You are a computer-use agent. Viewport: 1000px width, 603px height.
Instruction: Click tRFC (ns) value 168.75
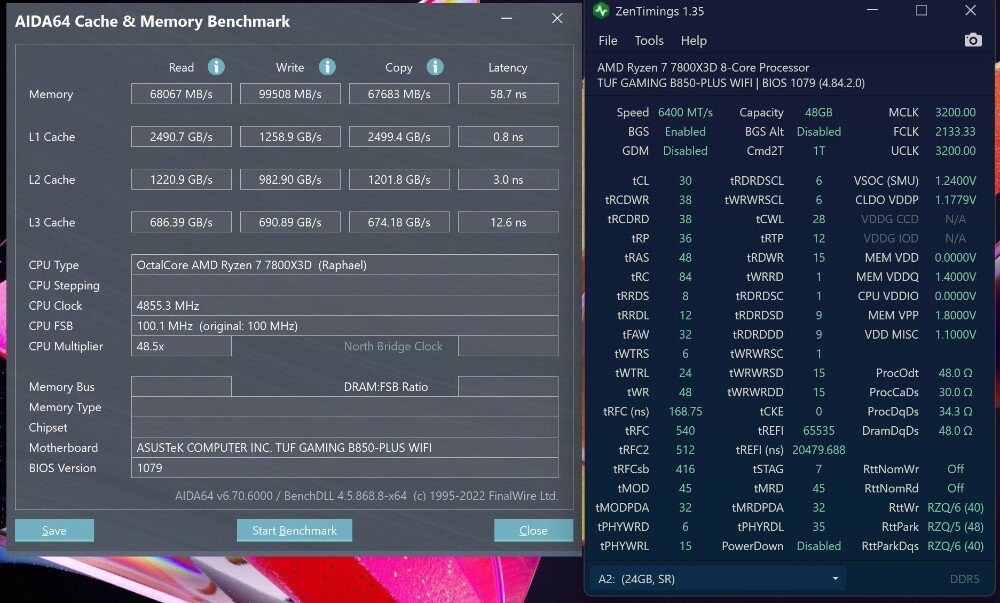685,411
